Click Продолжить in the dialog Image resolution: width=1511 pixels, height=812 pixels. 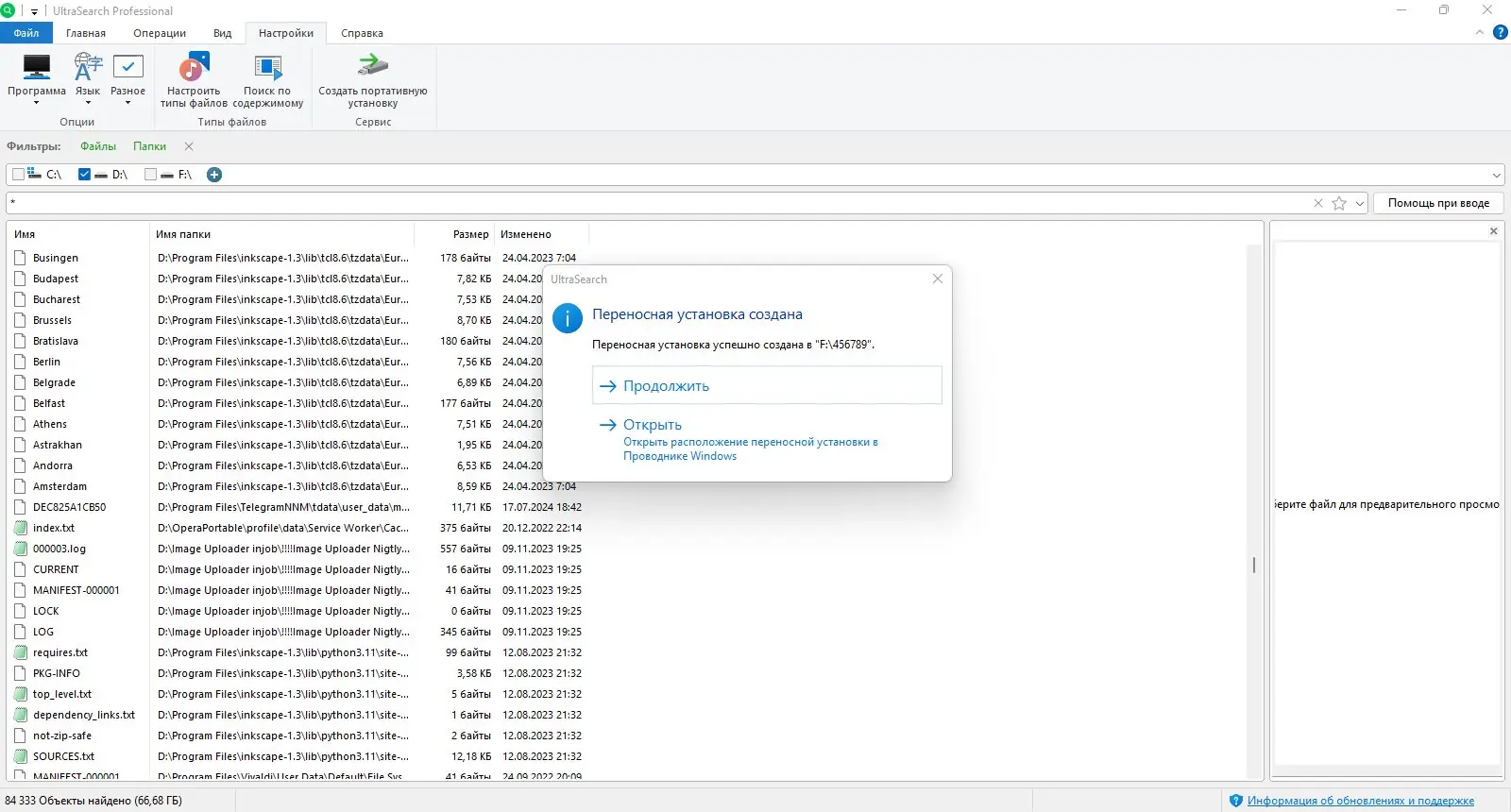[x=767, y=385]
